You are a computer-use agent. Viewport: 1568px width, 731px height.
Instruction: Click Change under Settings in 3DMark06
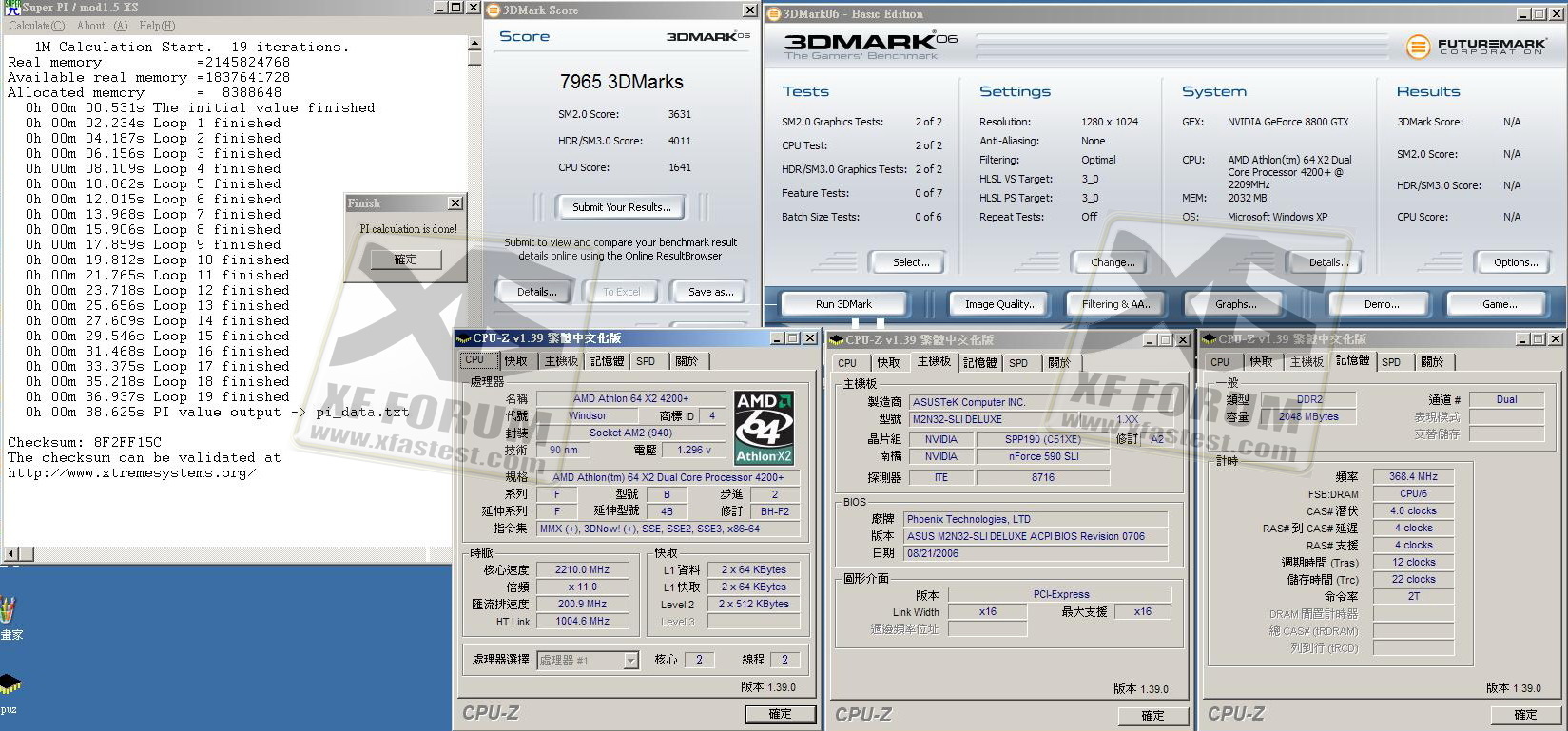1113,262
